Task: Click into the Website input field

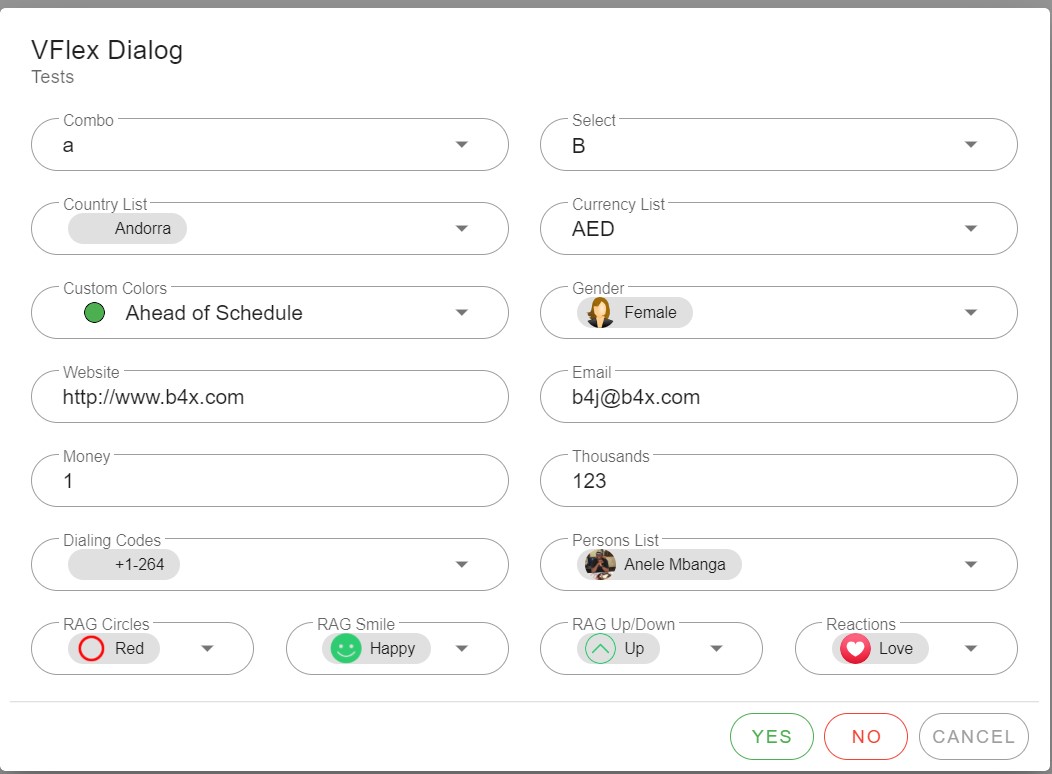Action: click(270, 397)
